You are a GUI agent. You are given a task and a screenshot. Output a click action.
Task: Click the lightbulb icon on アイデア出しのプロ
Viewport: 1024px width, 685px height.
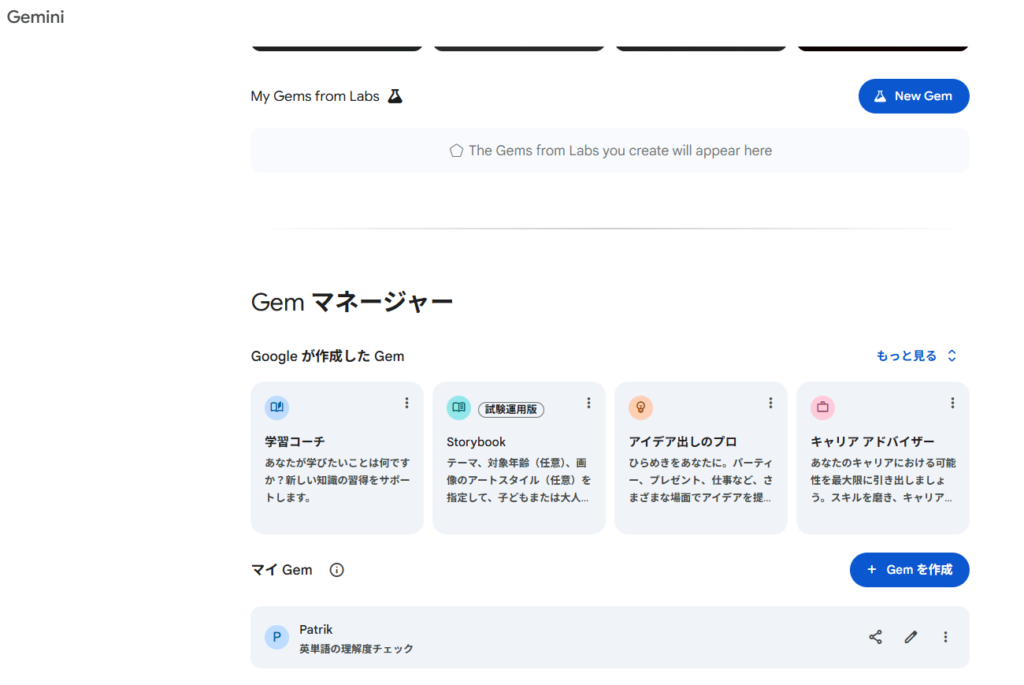click(x=640, y=407)
